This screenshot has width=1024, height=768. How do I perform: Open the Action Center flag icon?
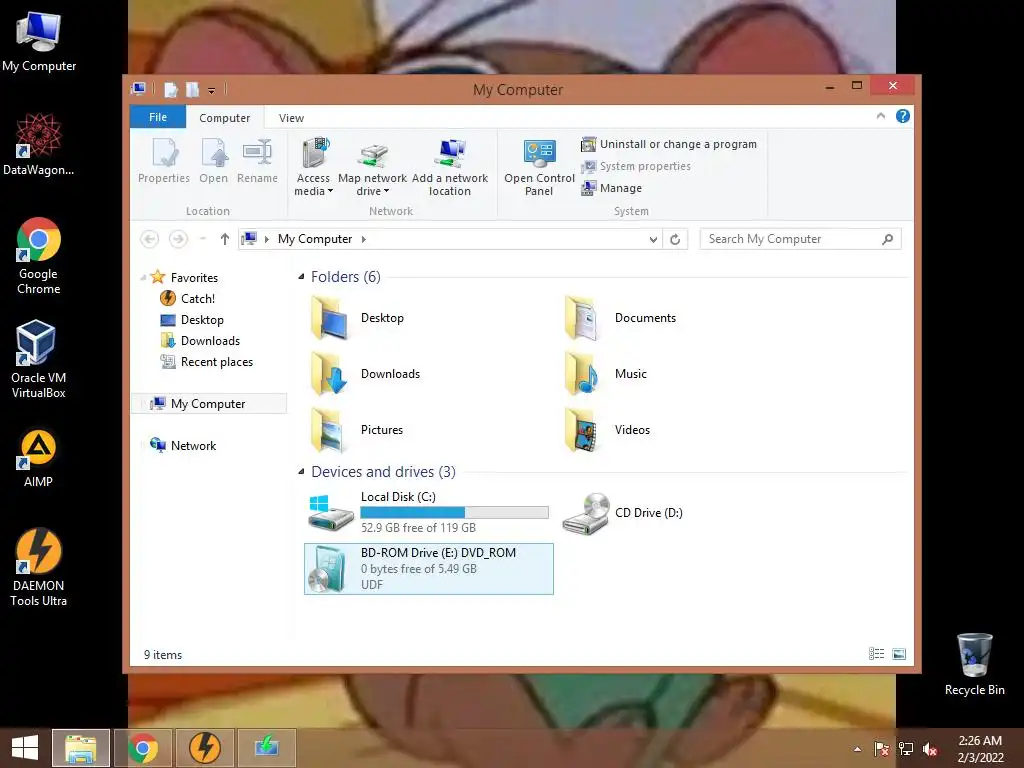point(881,749)
